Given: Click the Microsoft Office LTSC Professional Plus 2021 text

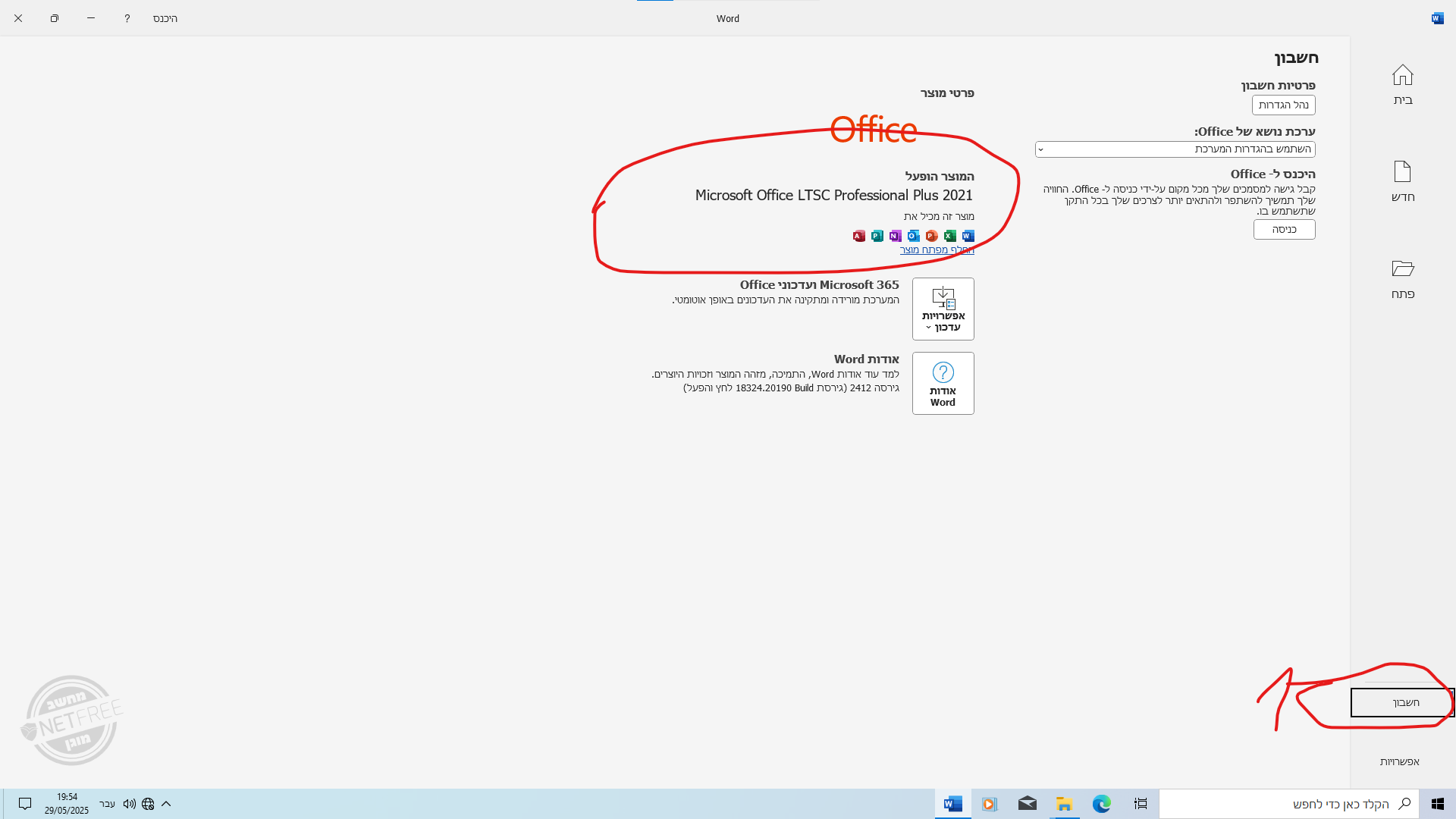Looking at the screenshot, I should (x=833, y=196).
